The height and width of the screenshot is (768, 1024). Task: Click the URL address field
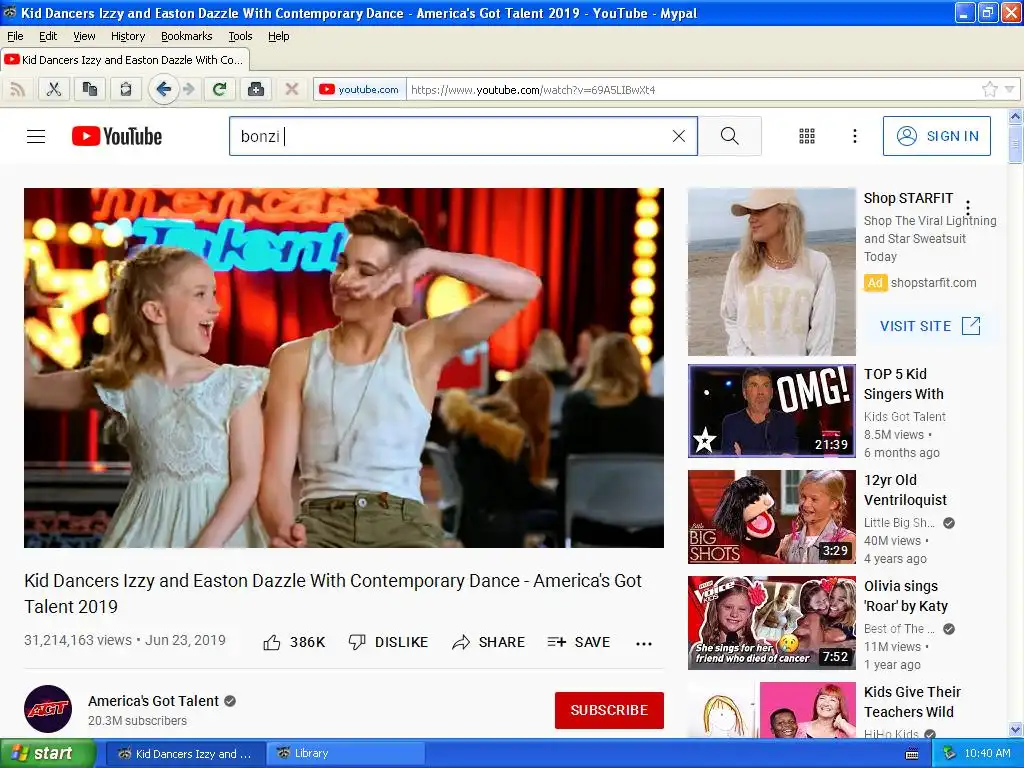point(692,89)
